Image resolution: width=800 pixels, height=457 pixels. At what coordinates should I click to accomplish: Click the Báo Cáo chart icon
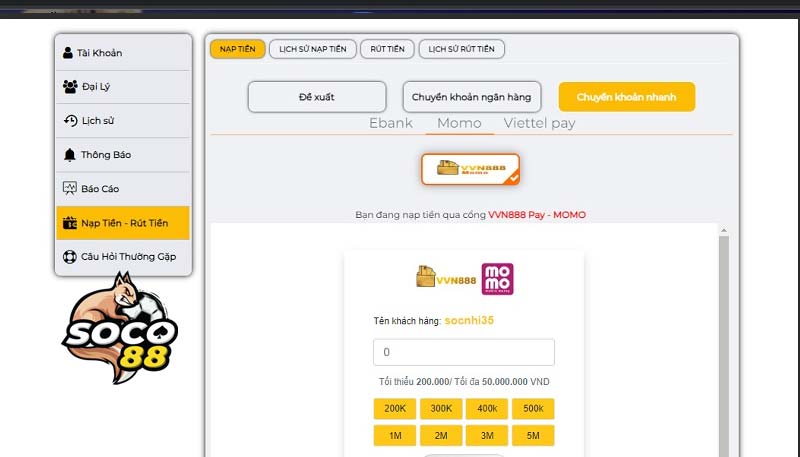point(70,188)
